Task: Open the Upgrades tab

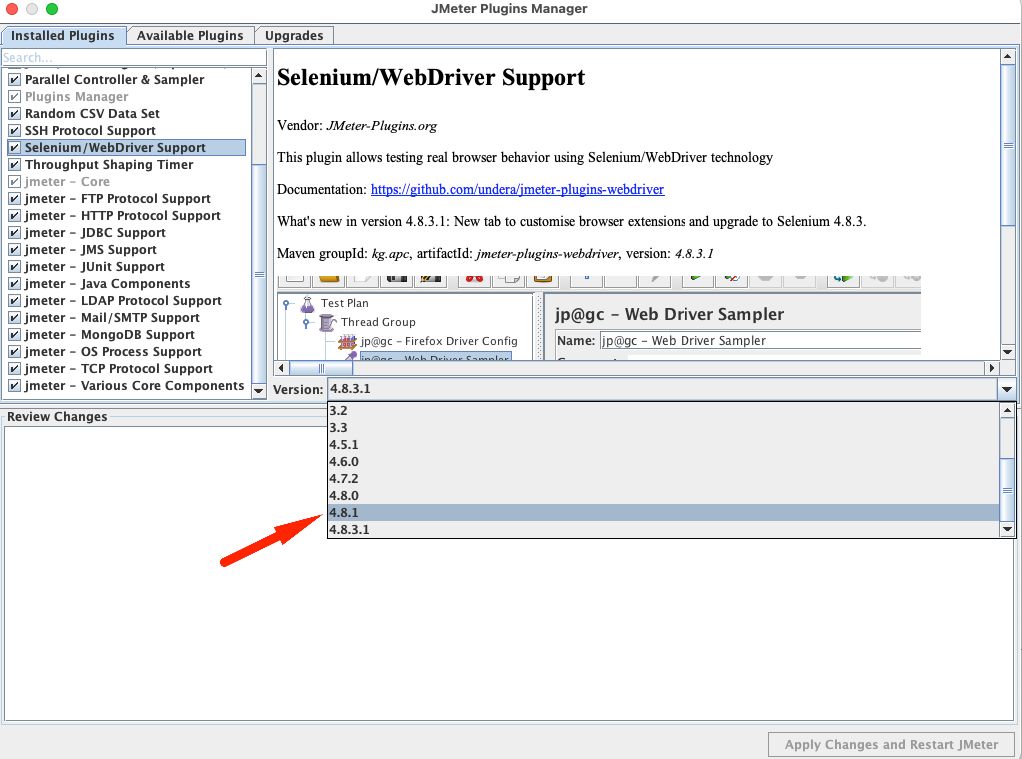Action: [294, 35]
